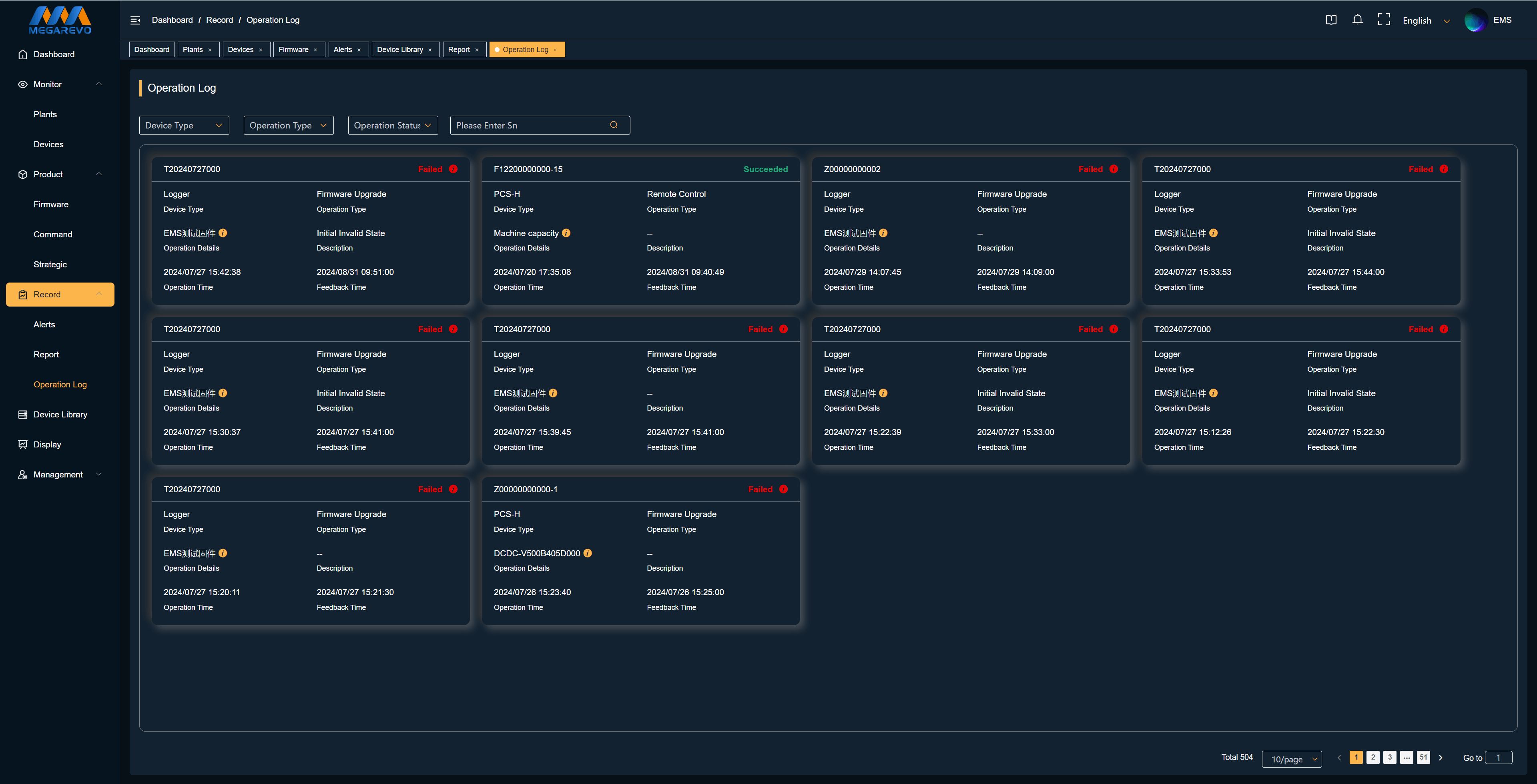1537x784 pixels.
Task: Open the Device Type dropdown
Action: point(184,125)
